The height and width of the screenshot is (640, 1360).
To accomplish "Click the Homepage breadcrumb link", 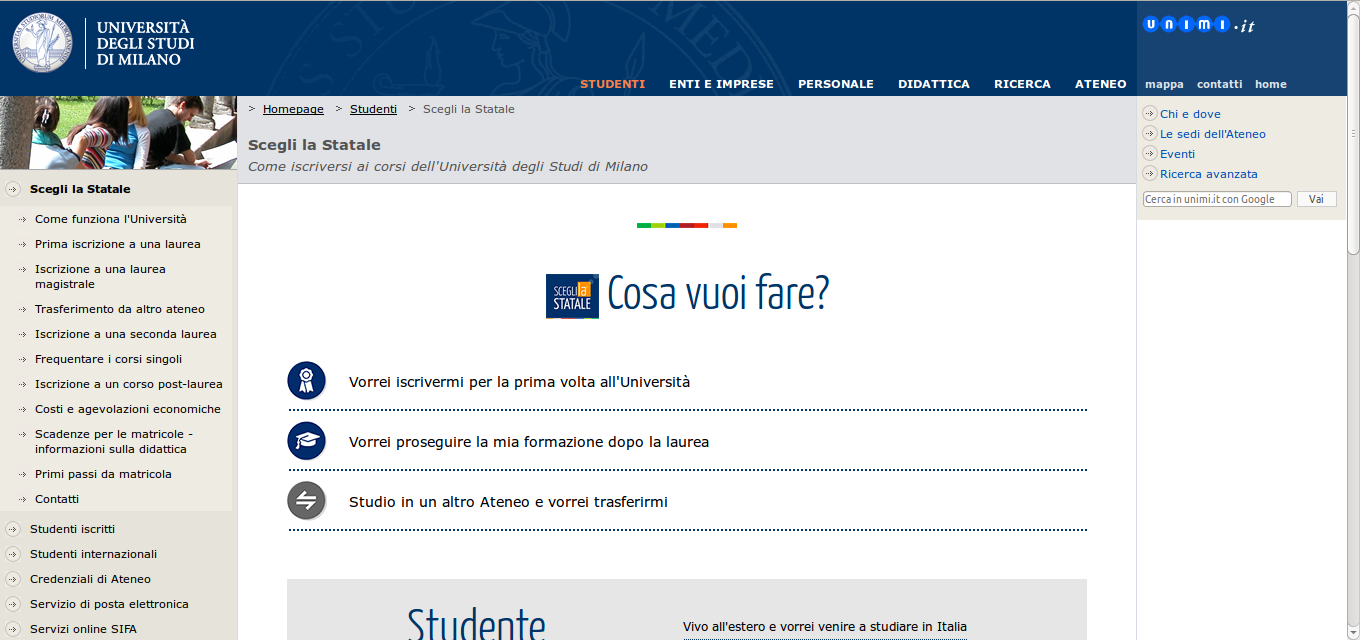I will [x=293, y=109].
